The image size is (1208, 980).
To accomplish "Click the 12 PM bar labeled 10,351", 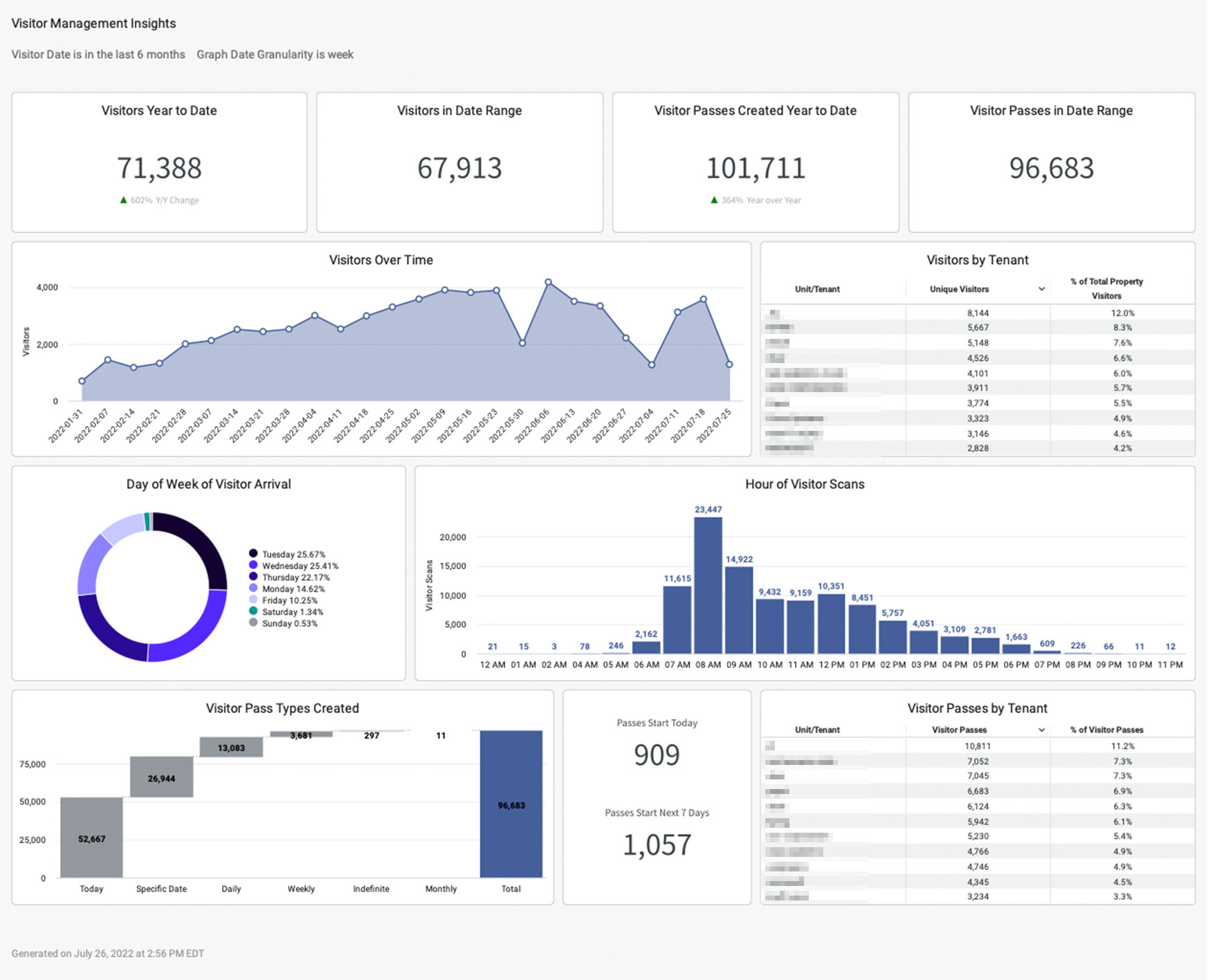I will [x=832, y=624].
